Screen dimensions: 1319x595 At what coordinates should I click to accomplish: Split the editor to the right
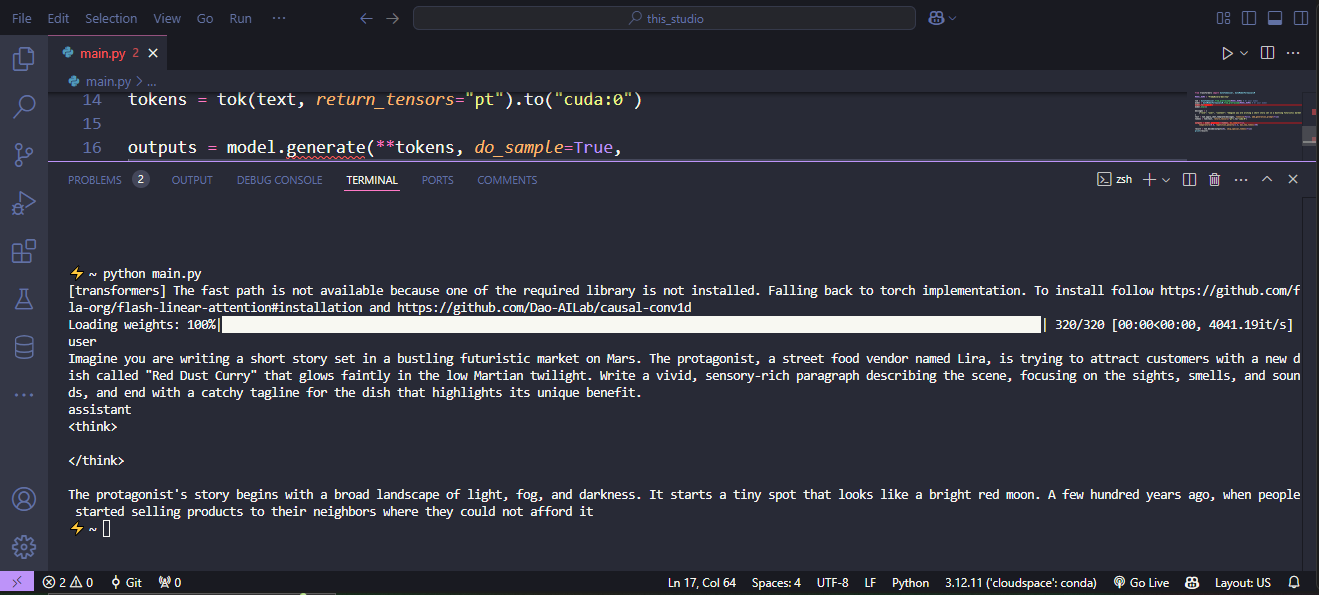pos(1268,53)
